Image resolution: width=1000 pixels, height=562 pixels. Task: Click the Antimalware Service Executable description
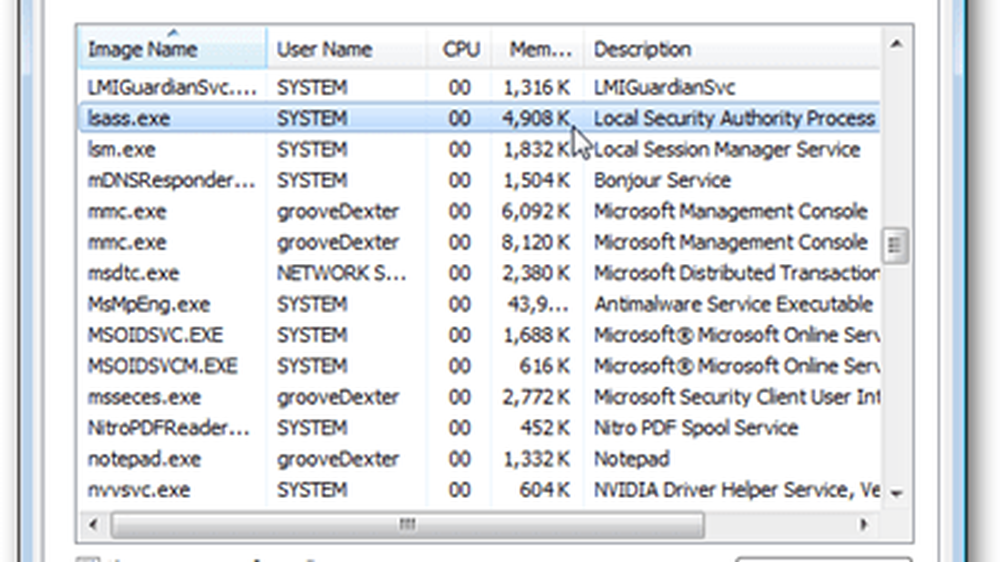tap(733, 304)
